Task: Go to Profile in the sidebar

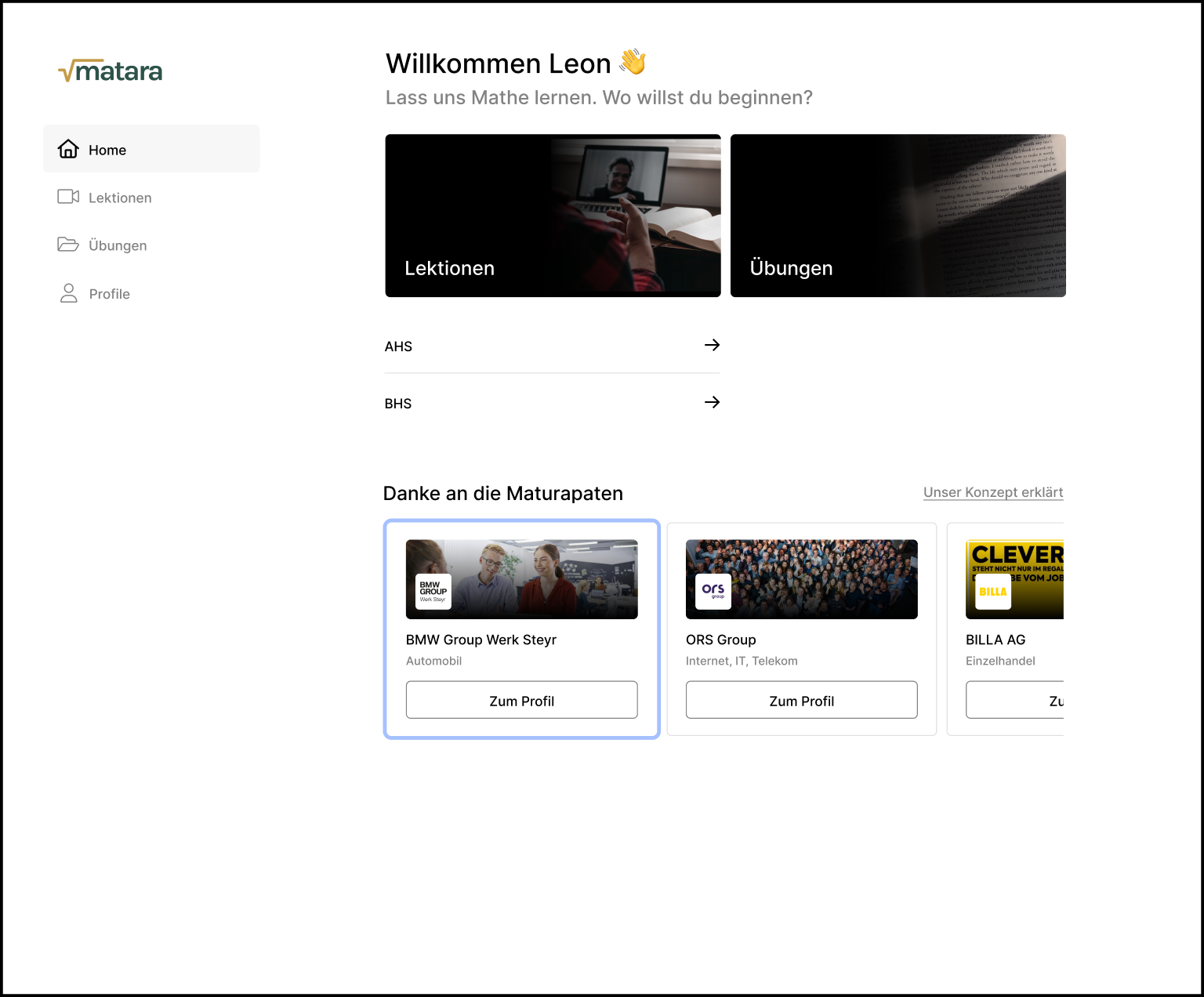Action: point(110,294)
